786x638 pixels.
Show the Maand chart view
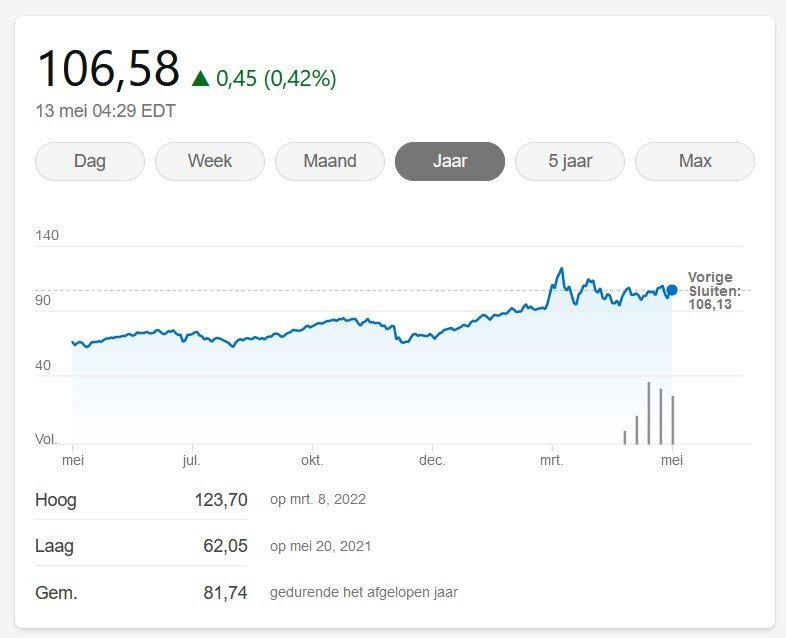tap(330, 161)
